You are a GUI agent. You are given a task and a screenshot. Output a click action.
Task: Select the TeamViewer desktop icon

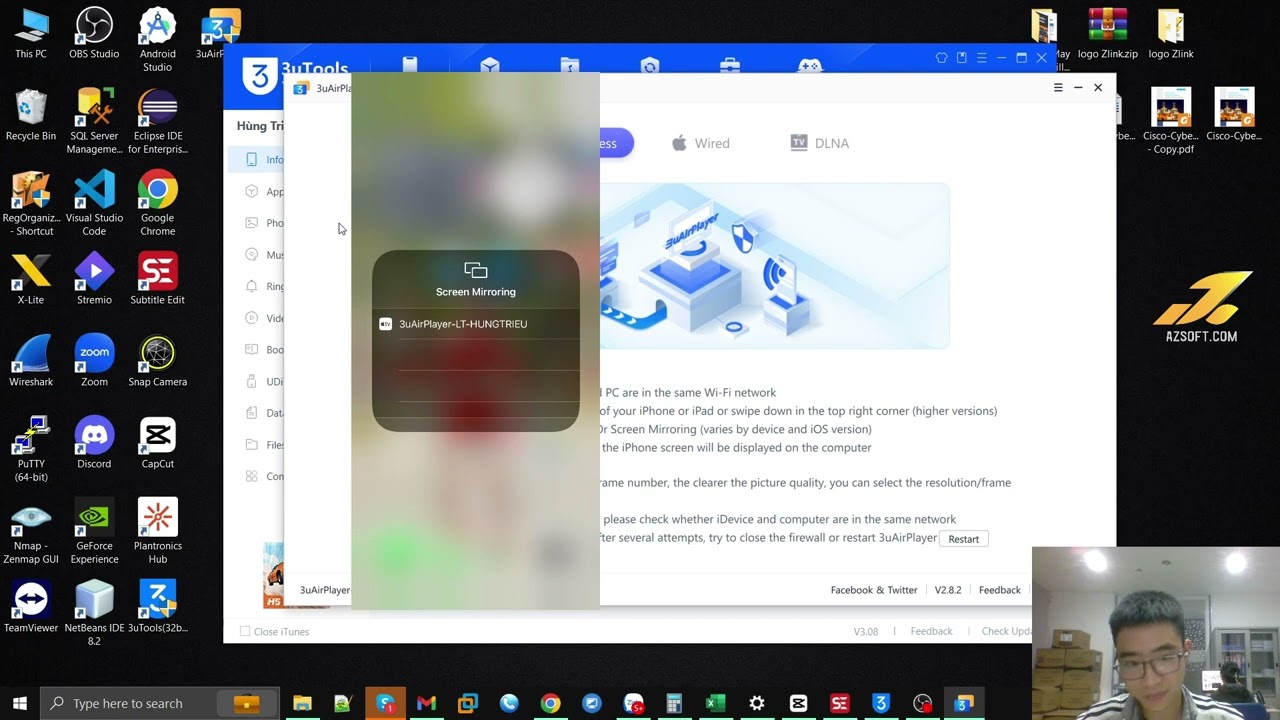31,607
